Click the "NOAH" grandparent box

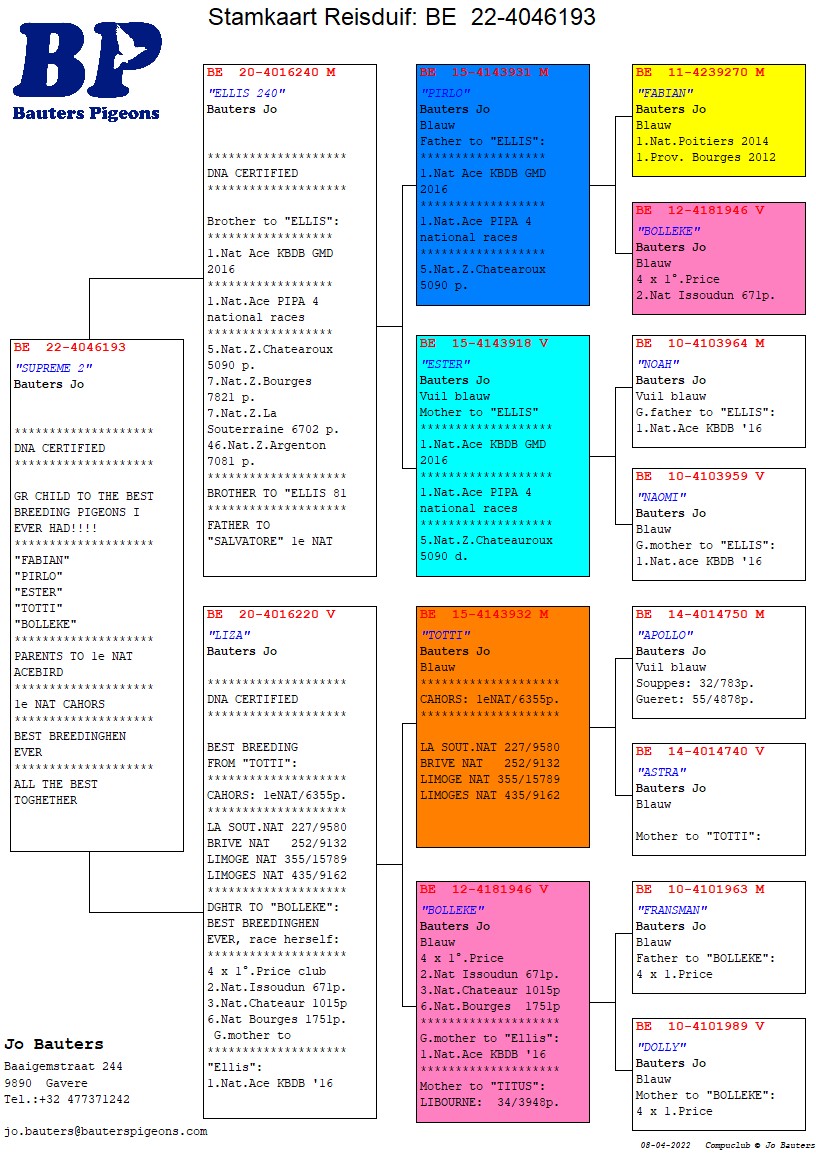pos(718,391)
